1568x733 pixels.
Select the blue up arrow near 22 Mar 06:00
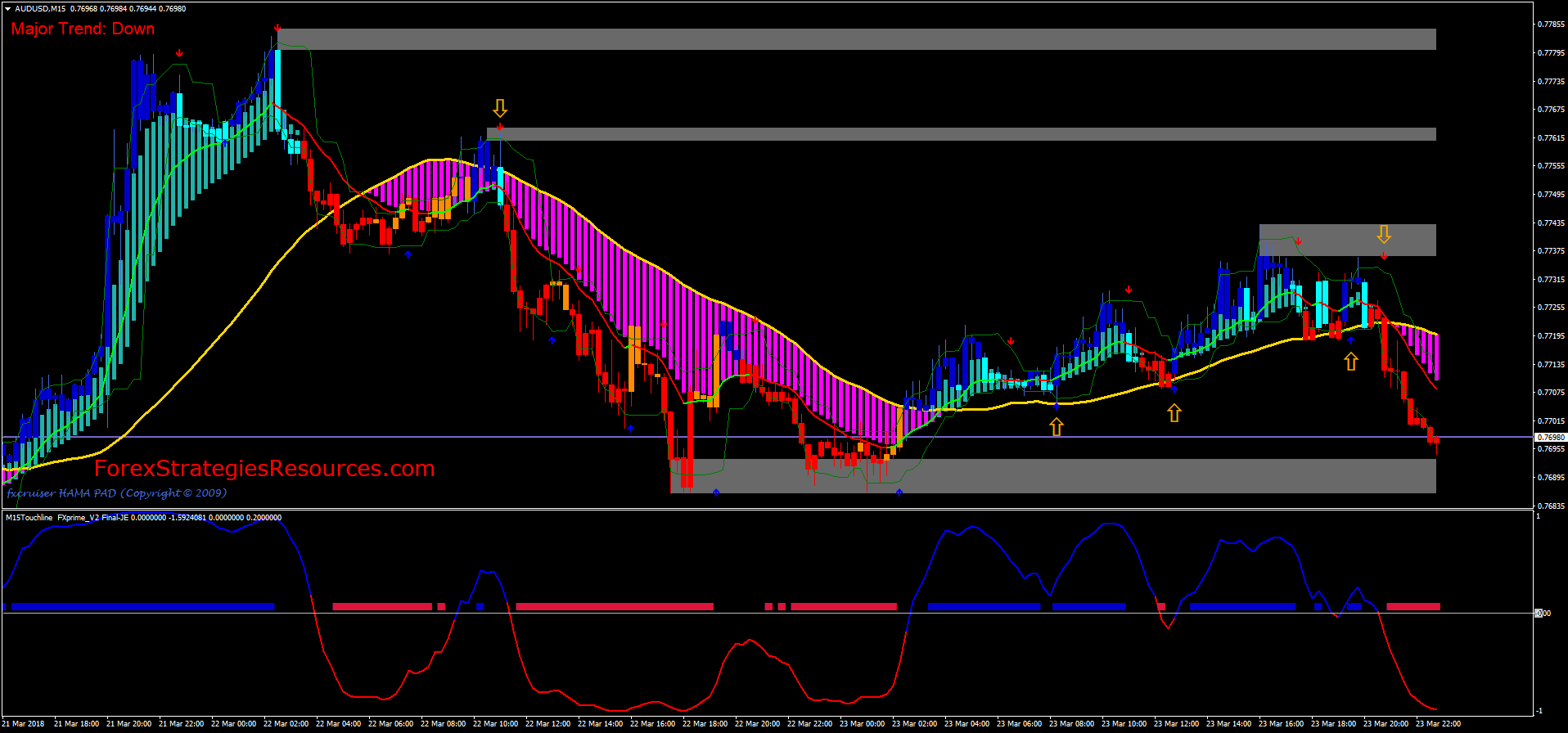(x=408, y=255)
